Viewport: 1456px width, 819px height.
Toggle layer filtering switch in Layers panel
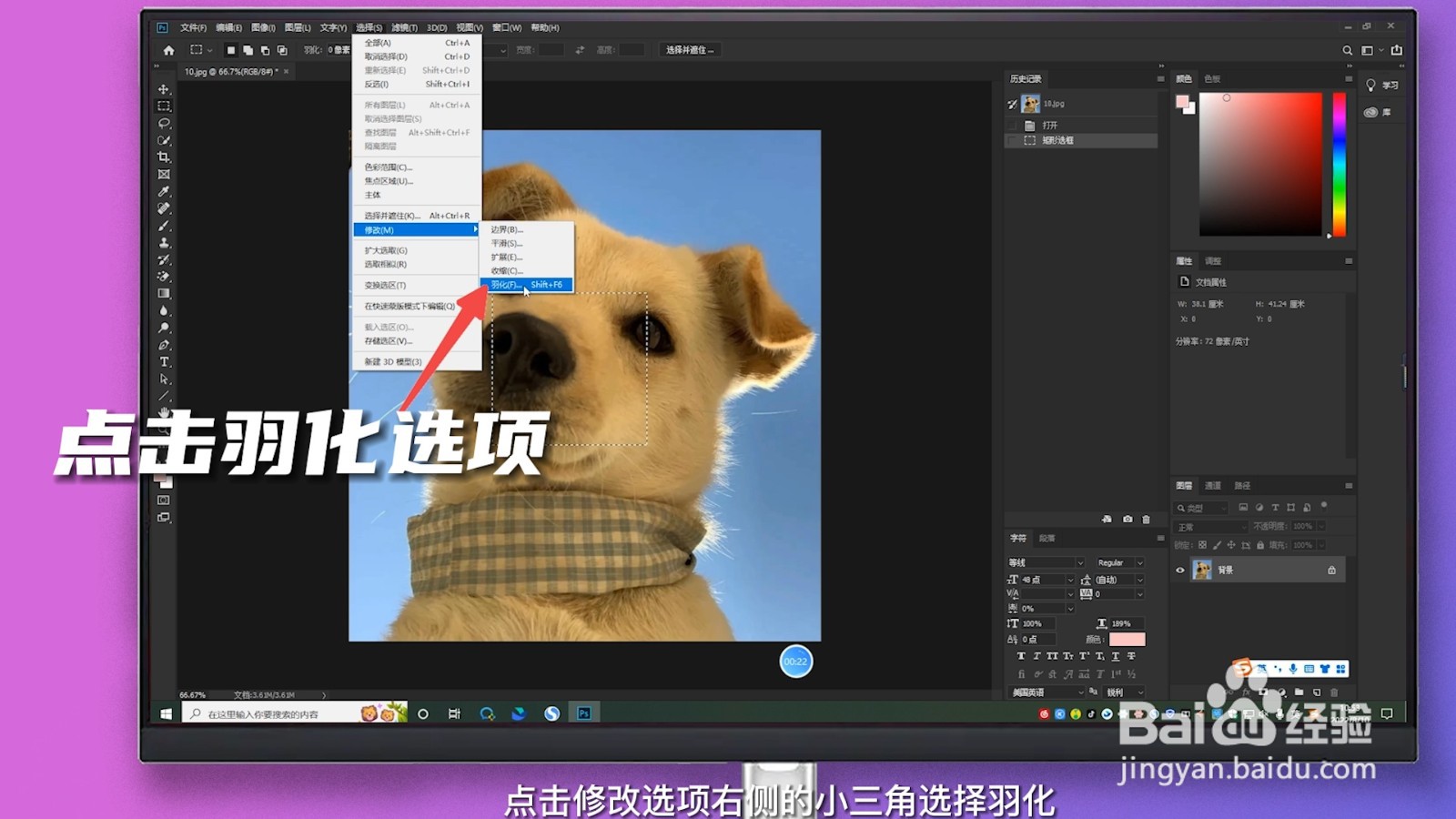(1324, 506)
